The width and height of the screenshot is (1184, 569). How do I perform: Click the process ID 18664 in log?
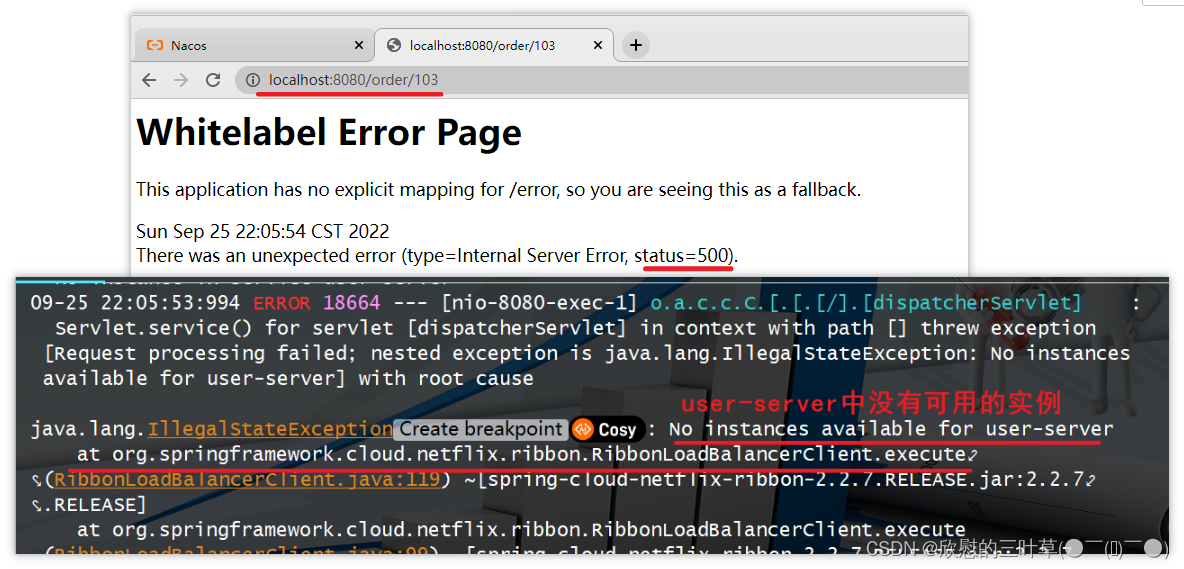pyautogui.click(x=352, y=303)
